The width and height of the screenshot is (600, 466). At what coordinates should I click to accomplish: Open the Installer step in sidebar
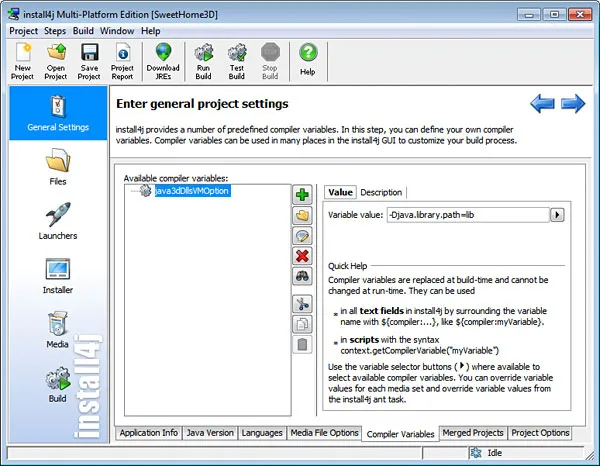click(58, 275)
